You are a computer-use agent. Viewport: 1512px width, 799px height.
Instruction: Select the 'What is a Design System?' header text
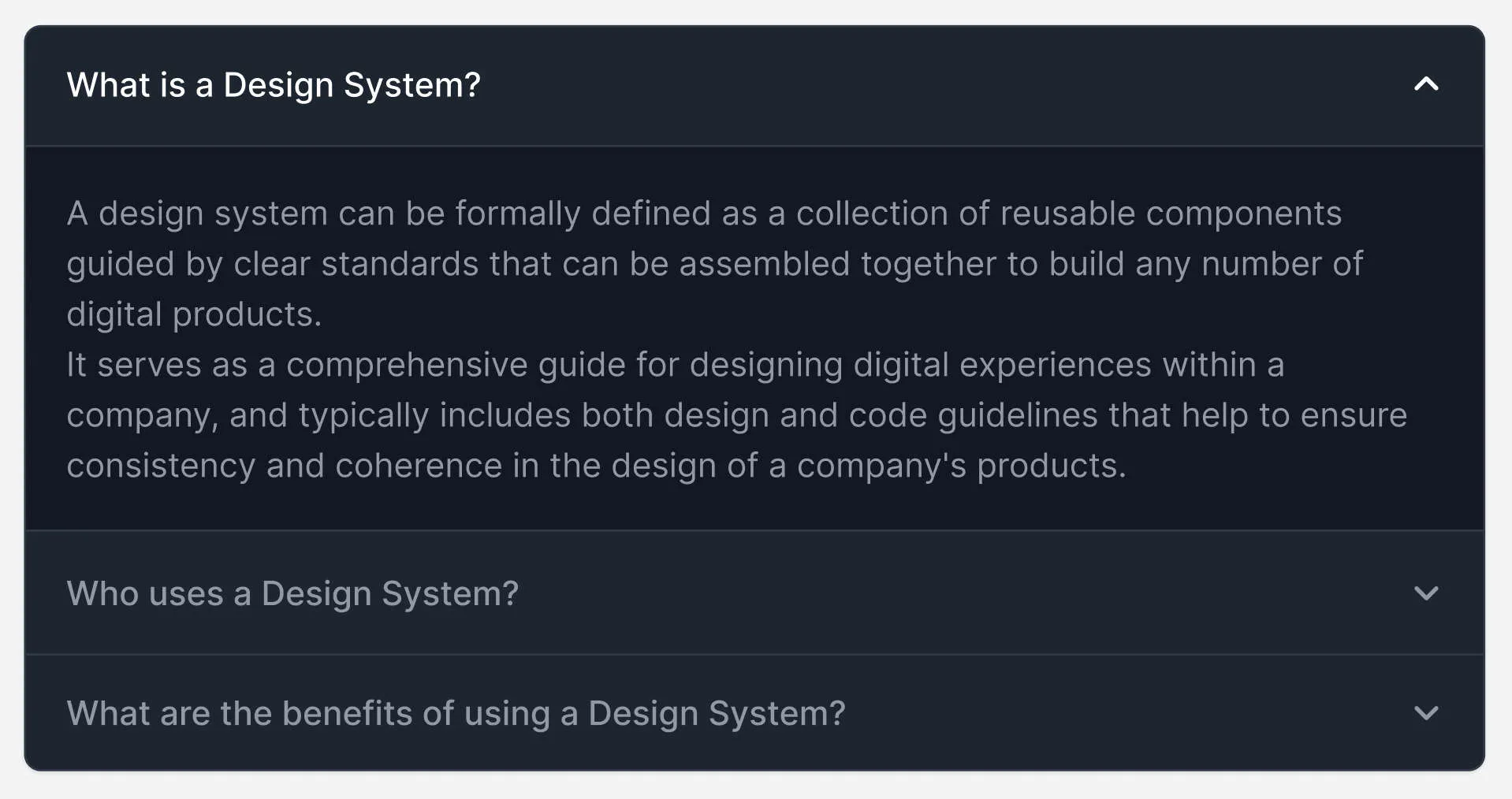click(273, 84)
